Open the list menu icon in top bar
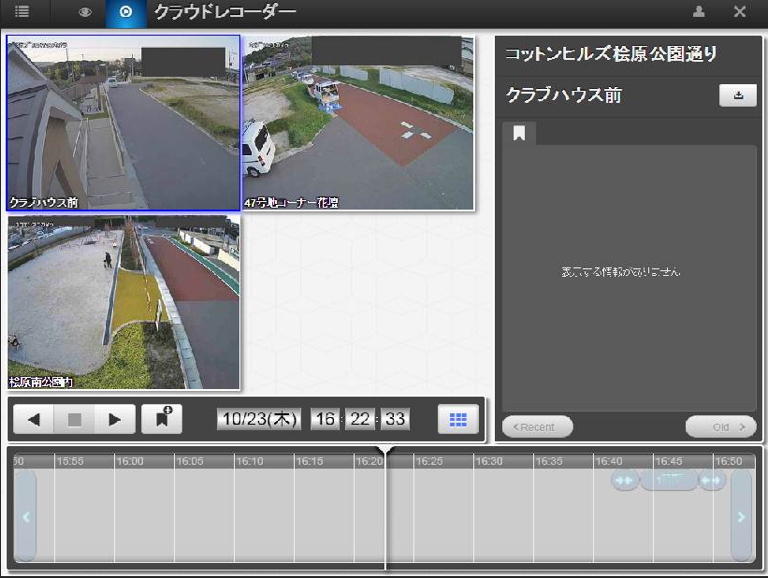Screen dimensions: 768x578 [x=21, y=12]
